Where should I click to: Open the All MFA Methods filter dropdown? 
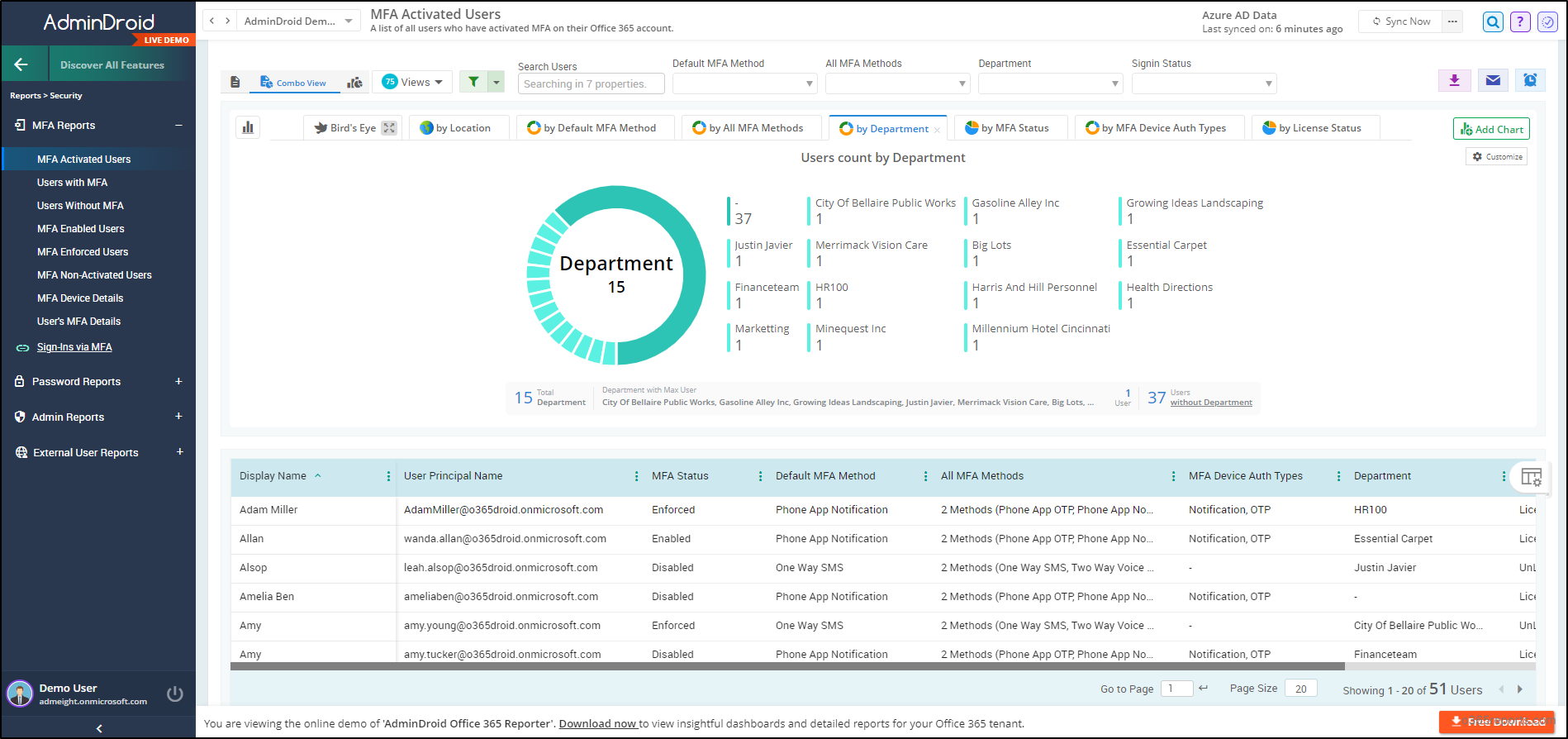pyautogui.click(x=897, y=83)
